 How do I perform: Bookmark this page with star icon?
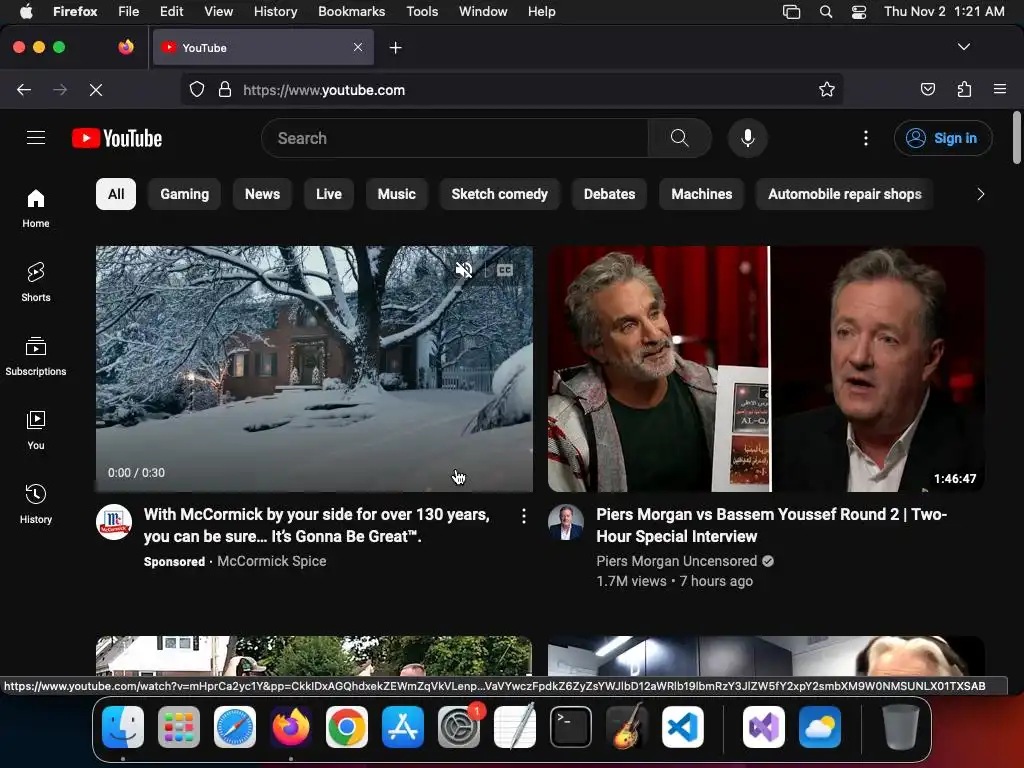click(827, 89)
